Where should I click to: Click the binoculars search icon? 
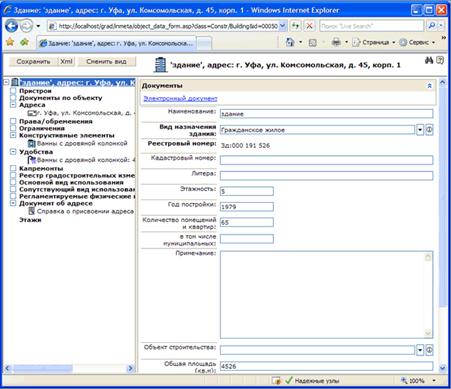coord(429,60)
